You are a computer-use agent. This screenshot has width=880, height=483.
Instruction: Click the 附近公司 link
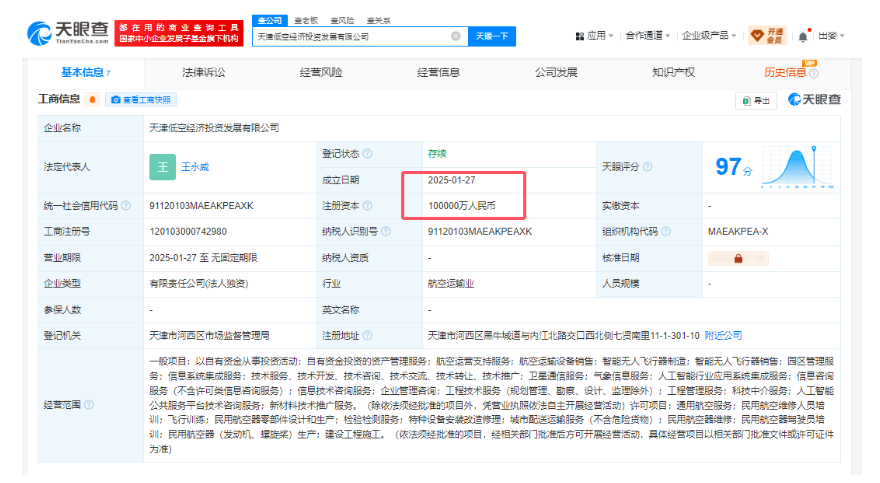click(723, 336)
